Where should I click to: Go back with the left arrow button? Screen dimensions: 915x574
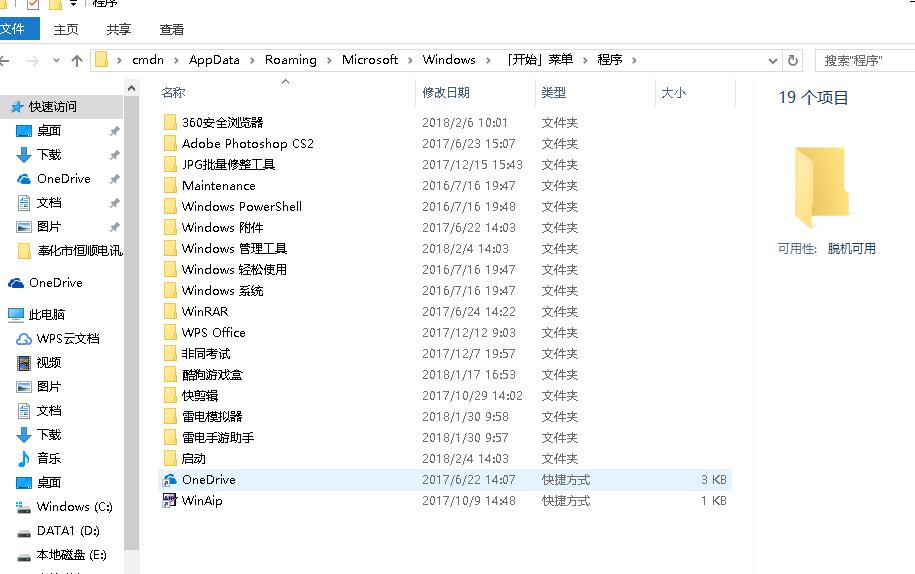pos(5,60)
